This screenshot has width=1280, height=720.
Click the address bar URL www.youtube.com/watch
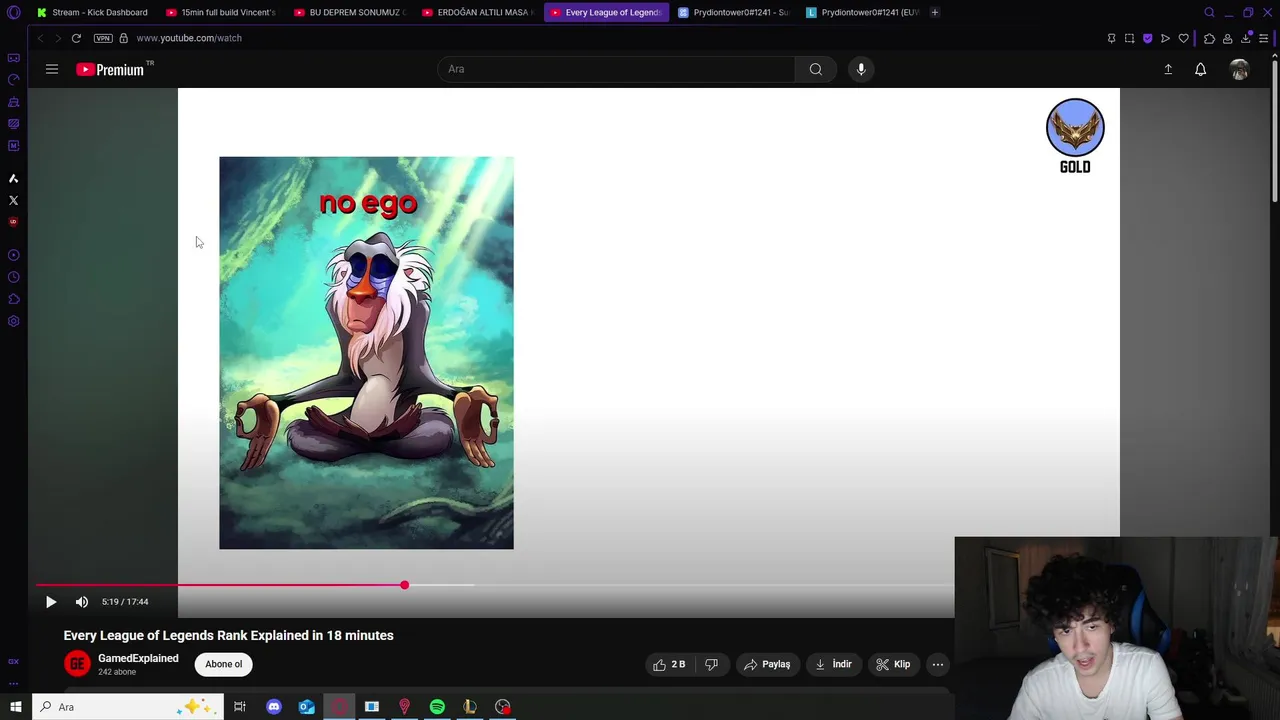coord(189,38)
